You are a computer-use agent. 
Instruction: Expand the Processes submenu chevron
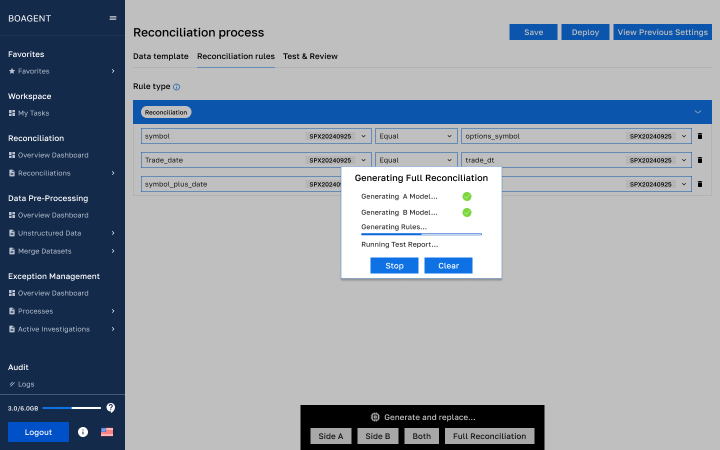tap(113, 311)
